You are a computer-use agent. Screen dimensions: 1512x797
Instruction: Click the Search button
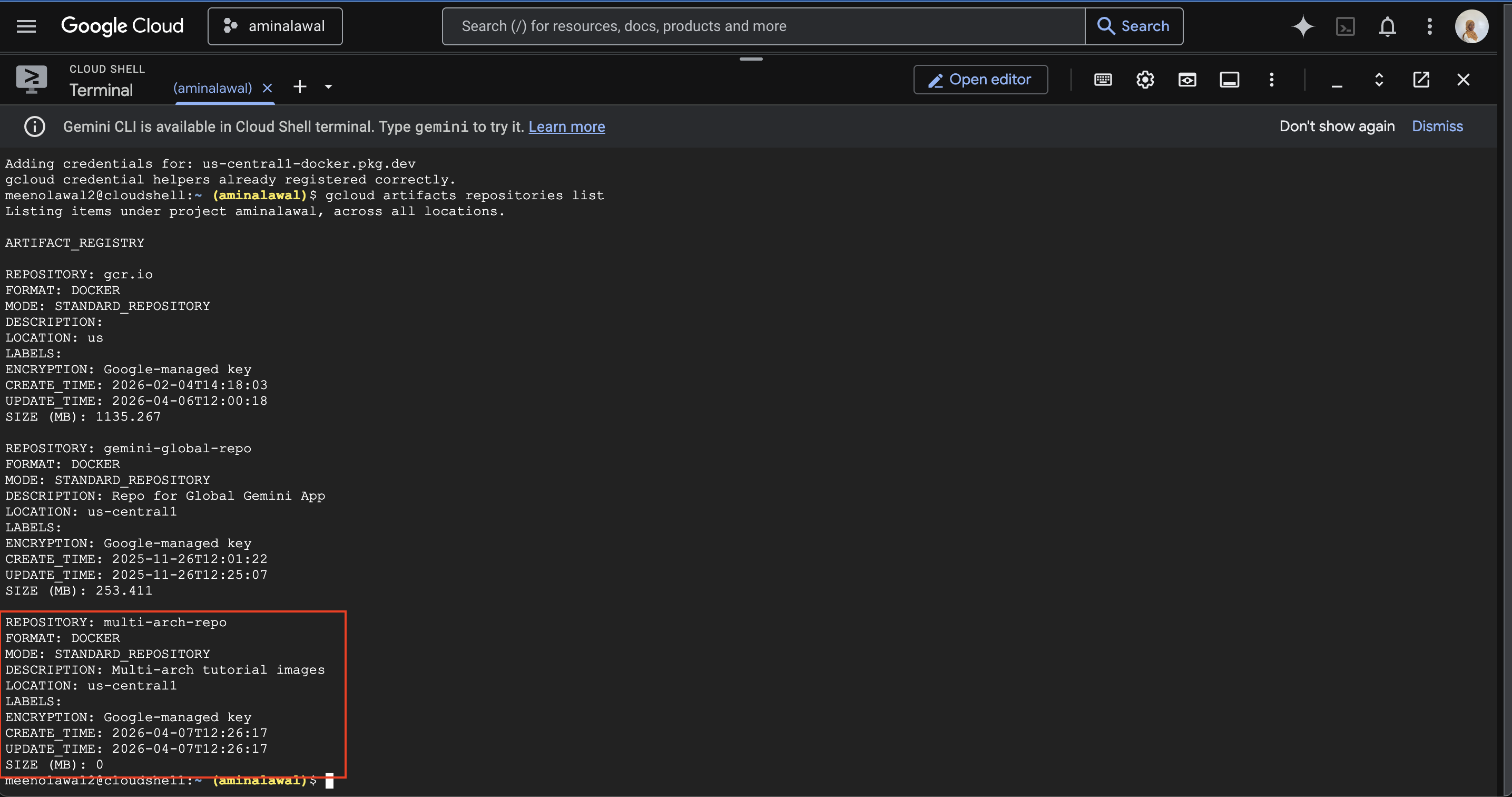(1133, 26)
